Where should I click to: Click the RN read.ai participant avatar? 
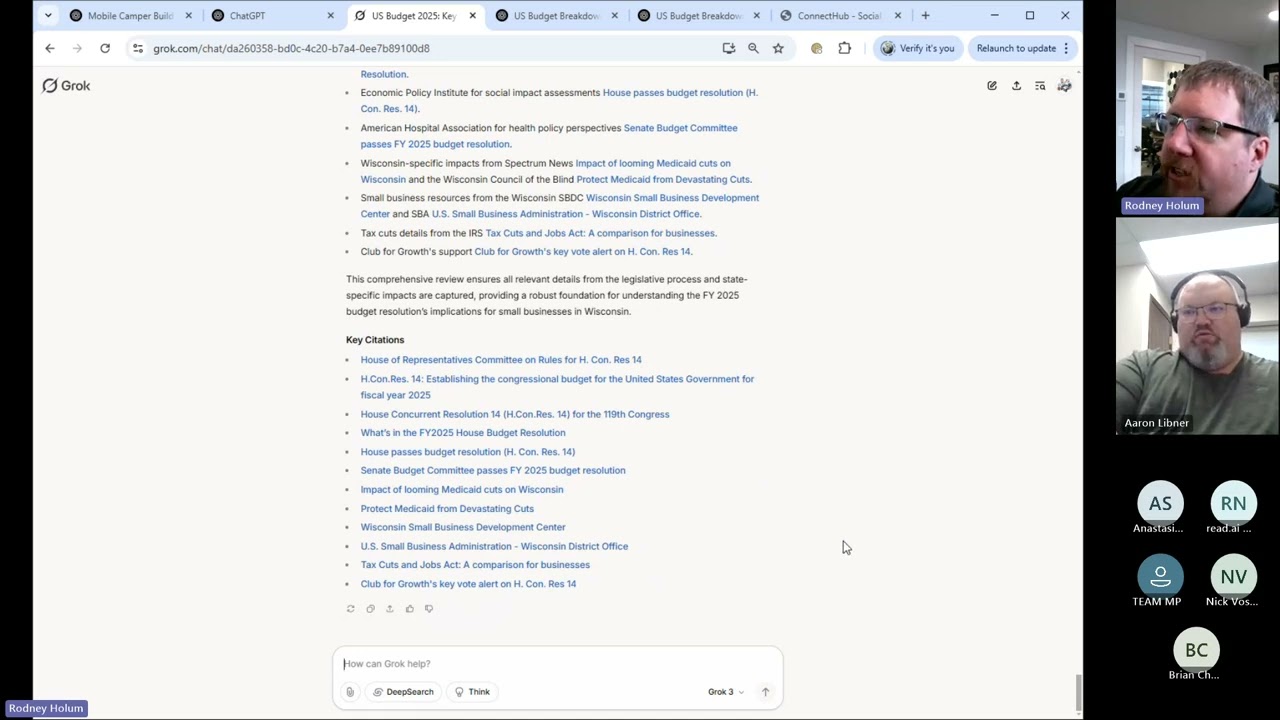pyautogui.click(x=1233, y=504)
